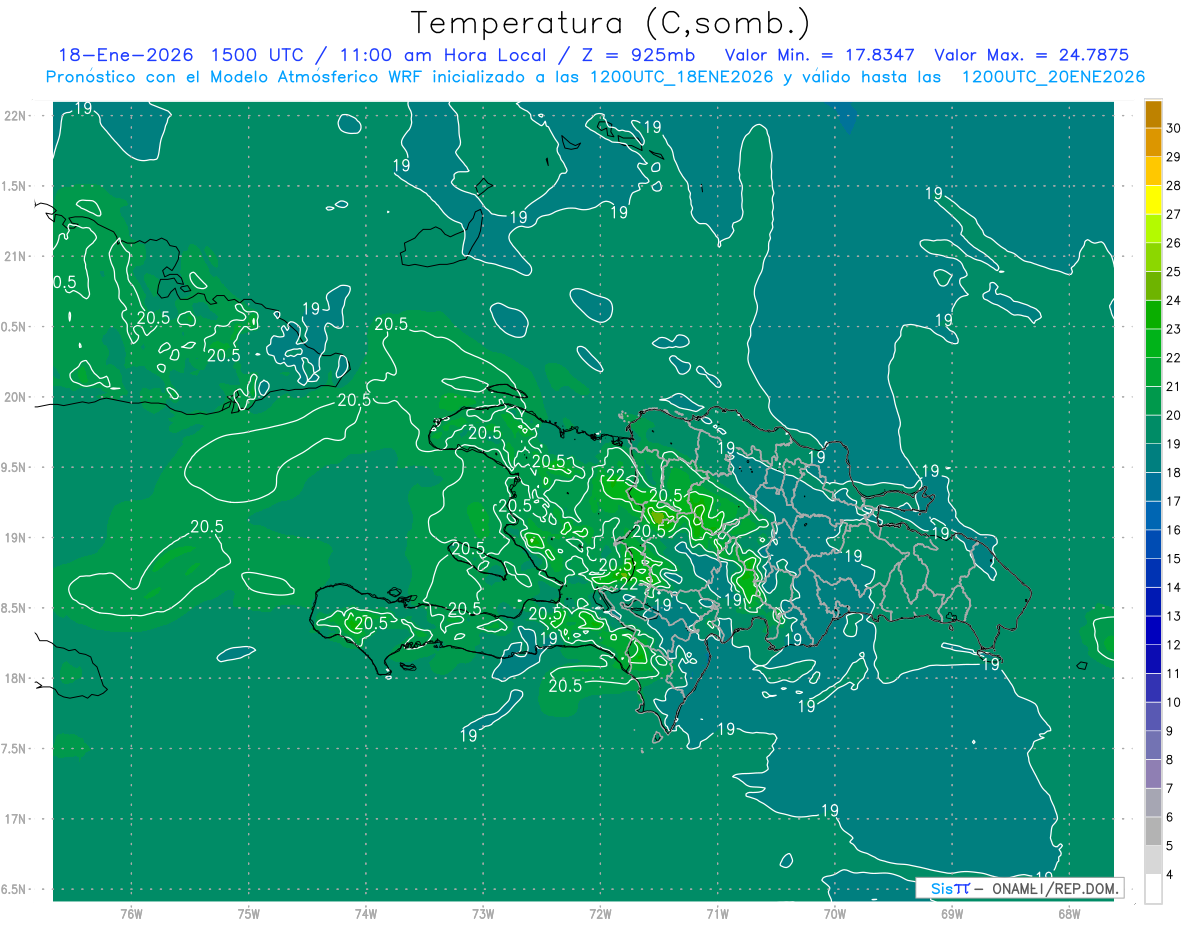Click the legend value "30"
The width and height of the screenshot is (1200, 927).
1175,128
